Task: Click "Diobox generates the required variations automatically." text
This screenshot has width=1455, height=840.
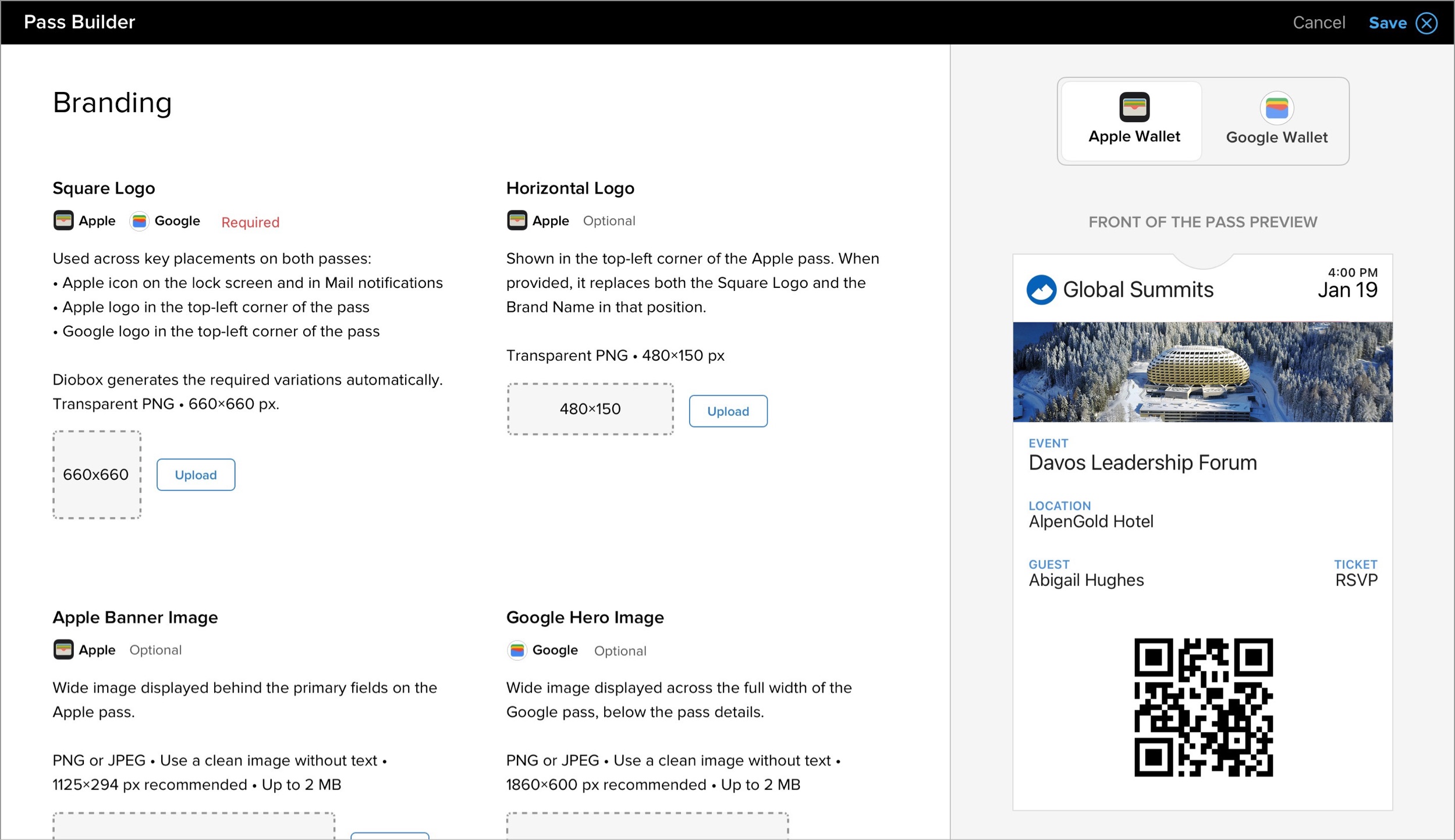Action: tap(247, 380)
